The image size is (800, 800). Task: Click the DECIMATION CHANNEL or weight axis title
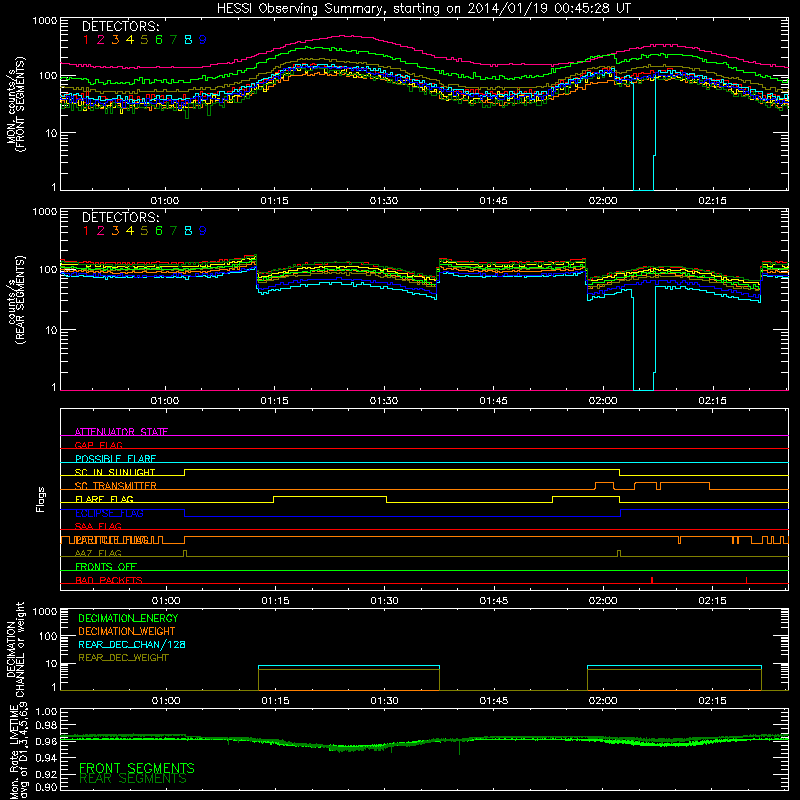tap(15, 649)
